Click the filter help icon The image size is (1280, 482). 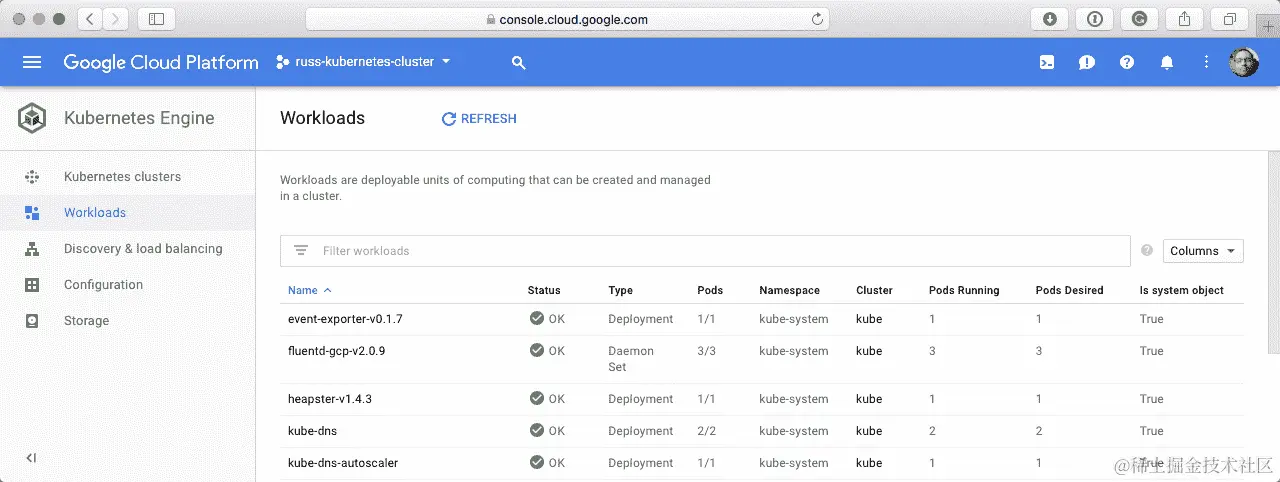1147,251
